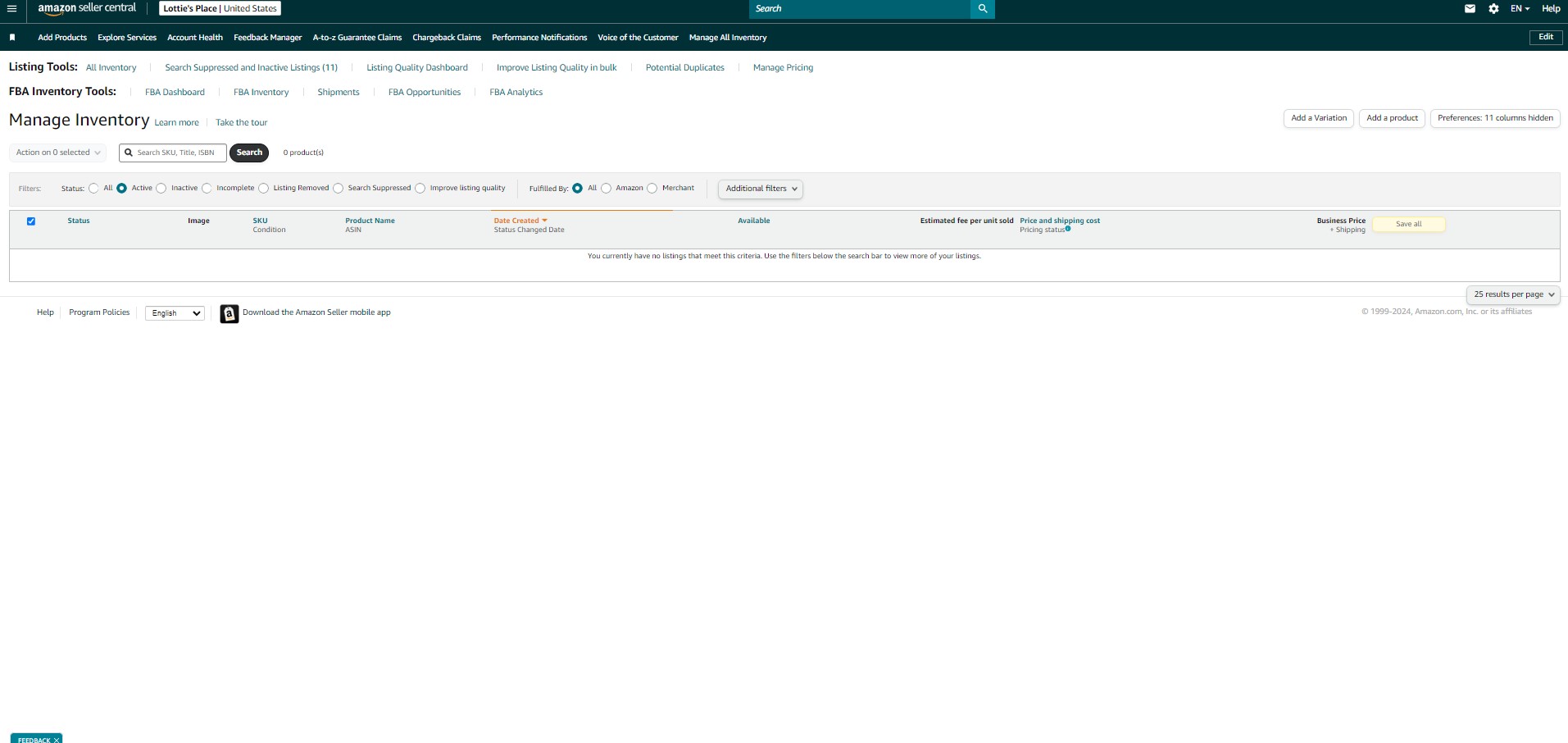
Task: Select the All status radio button
Action: click(x=93, y=189)
